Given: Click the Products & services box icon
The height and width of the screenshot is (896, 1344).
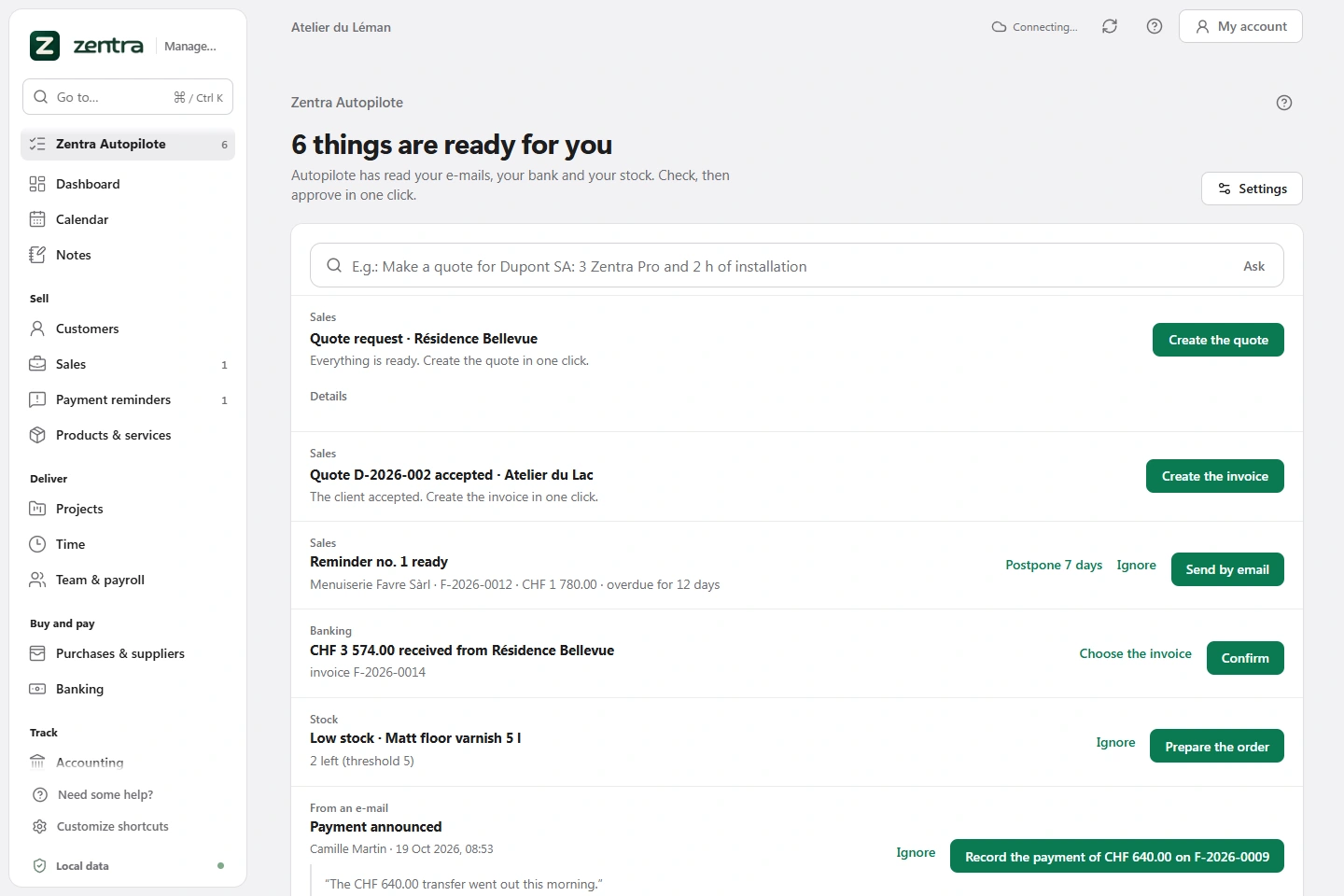Looking at the screenshot, I should (x=37, y=435).
